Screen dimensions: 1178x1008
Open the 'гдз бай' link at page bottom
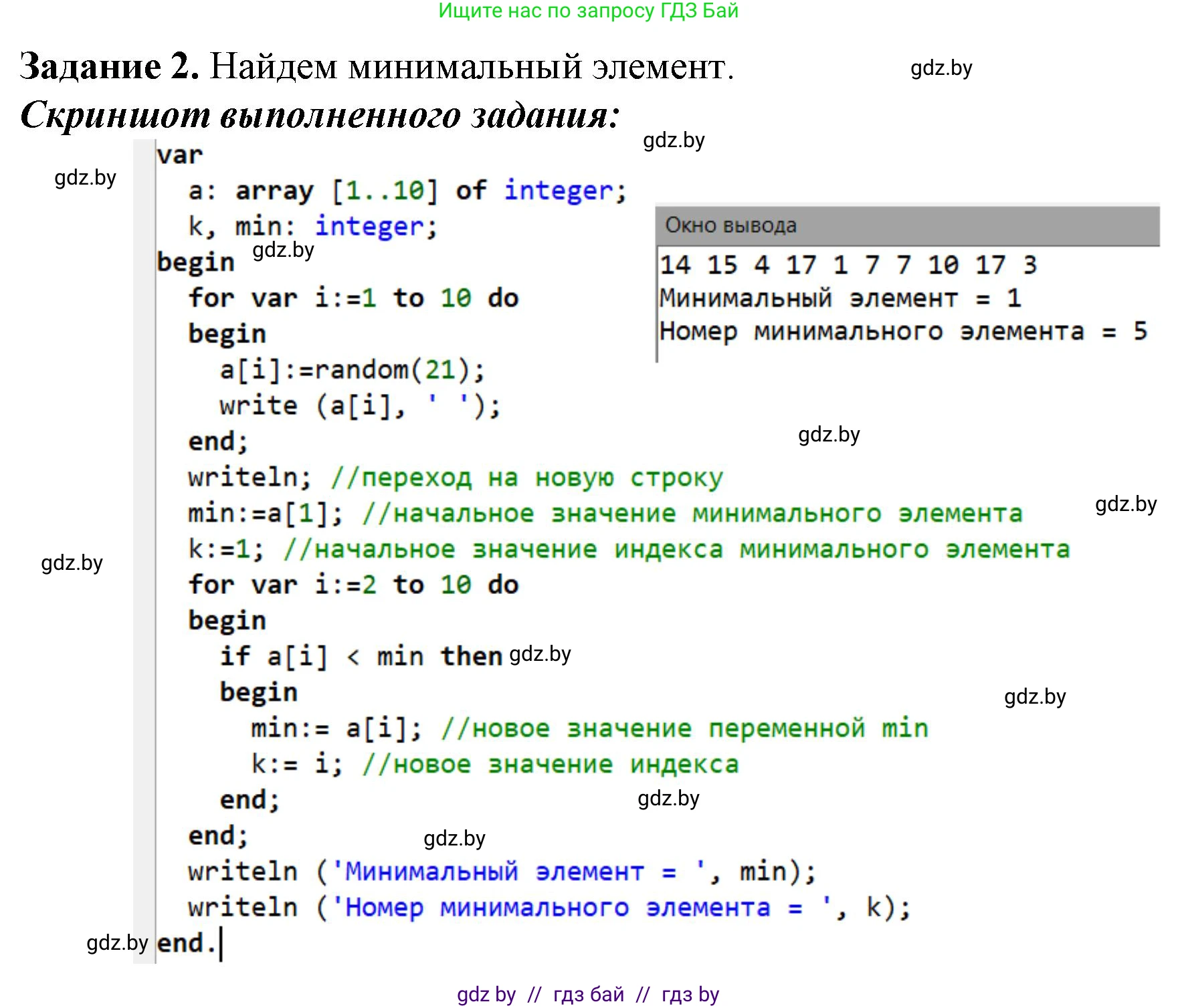coord(586,995)
